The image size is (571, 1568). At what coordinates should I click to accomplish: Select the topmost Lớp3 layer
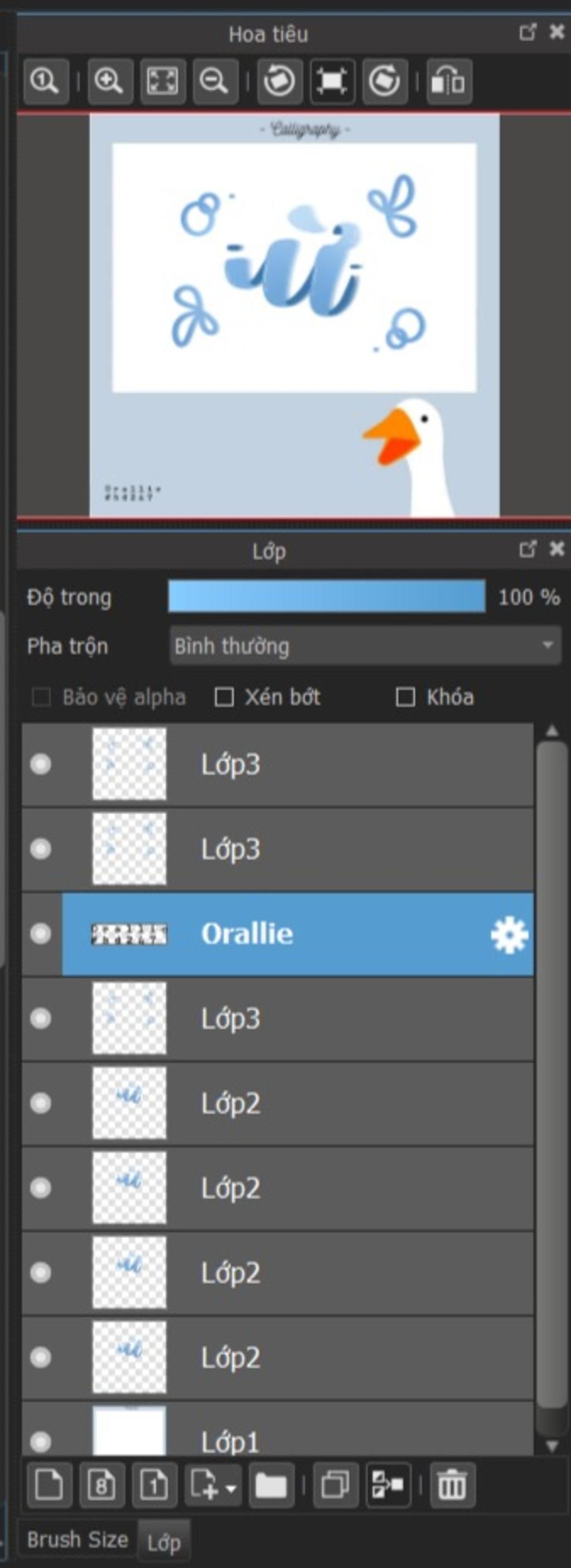[x=278, y=765]
